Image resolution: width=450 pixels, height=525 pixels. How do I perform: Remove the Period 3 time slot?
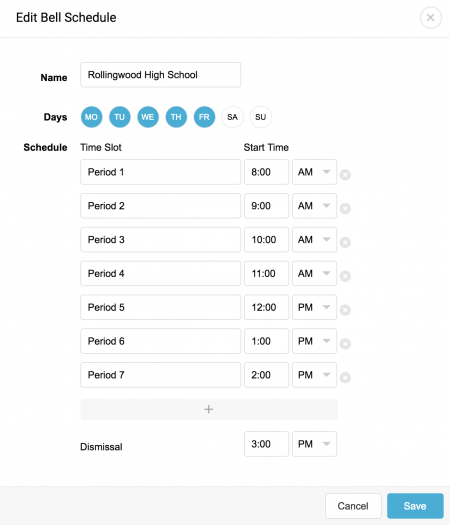coord(345,242)
